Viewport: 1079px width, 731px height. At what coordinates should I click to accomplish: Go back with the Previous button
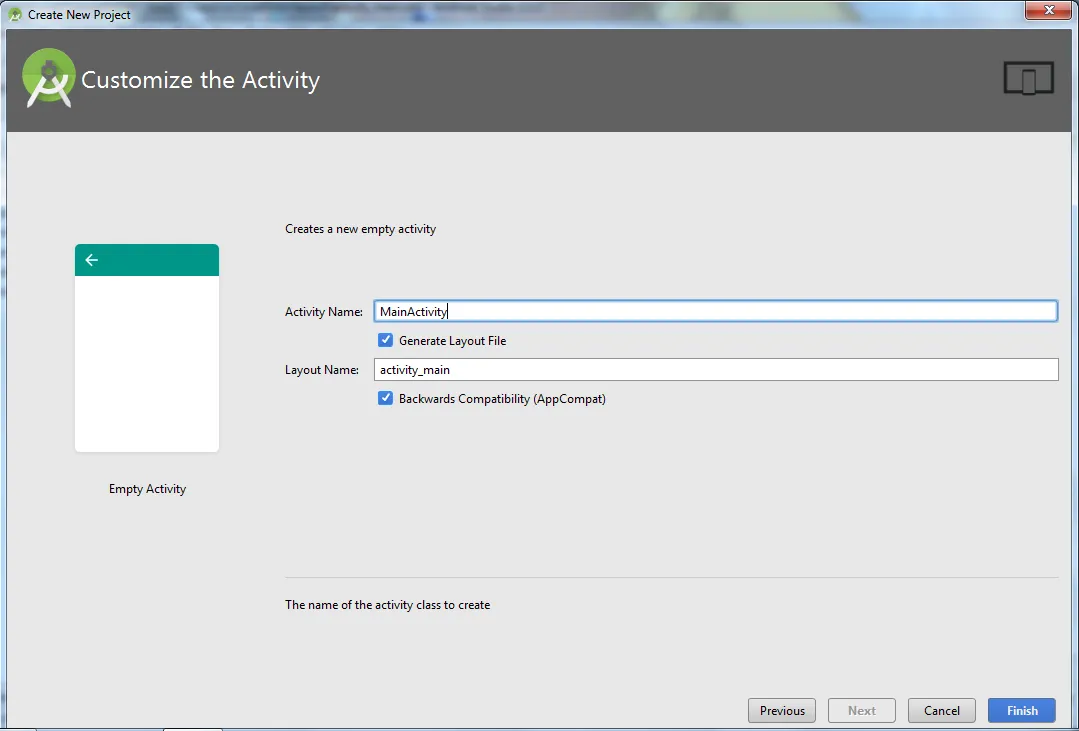pyautogui.click(x=782, y=710)
